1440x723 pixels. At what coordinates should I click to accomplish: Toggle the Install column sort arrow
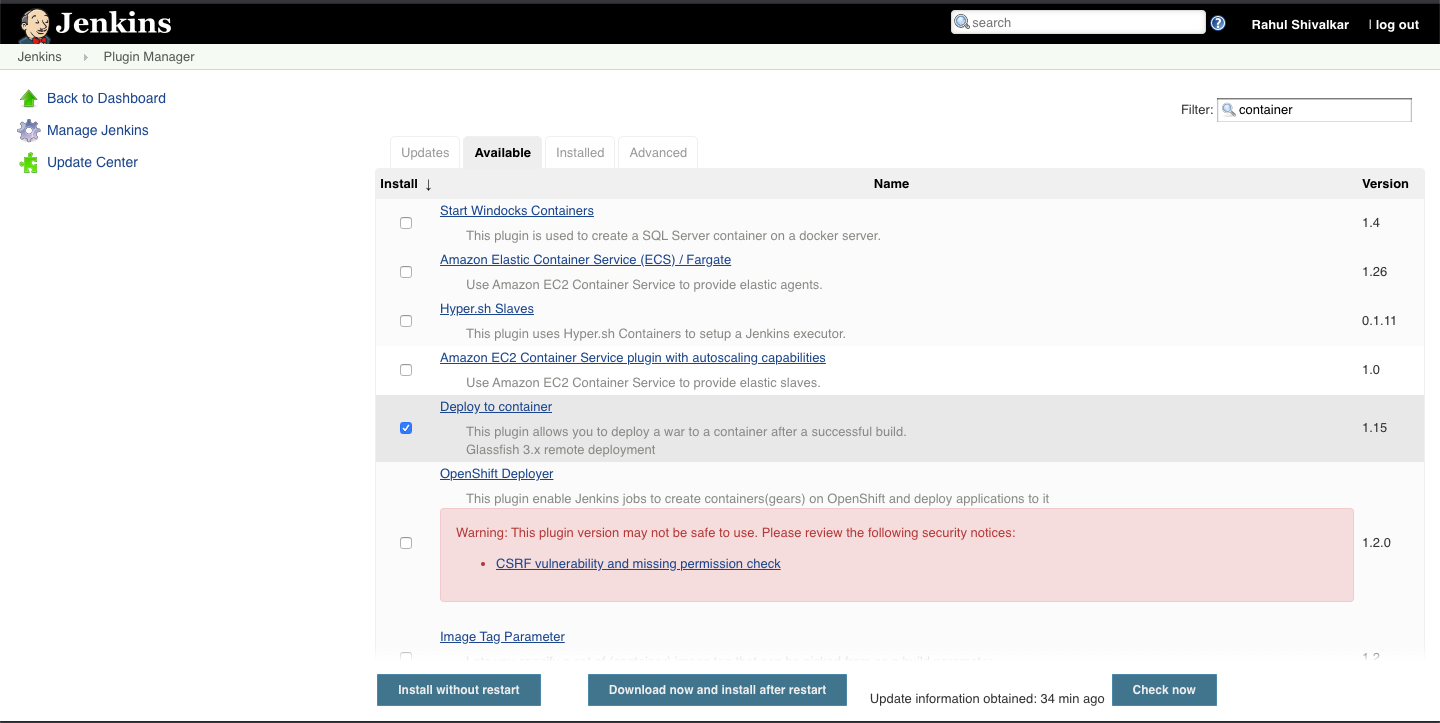[x=428, y=184]
